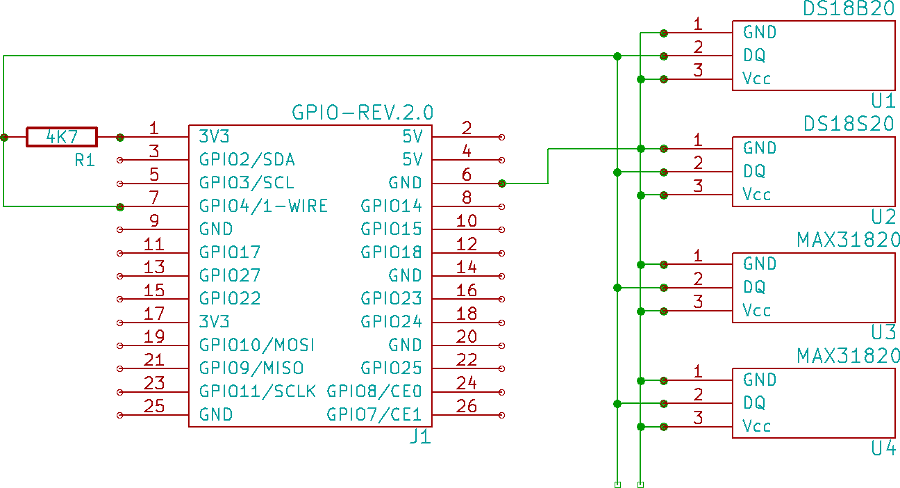
Task: Select the DQ pin label of U3
Action: point(754,287)
